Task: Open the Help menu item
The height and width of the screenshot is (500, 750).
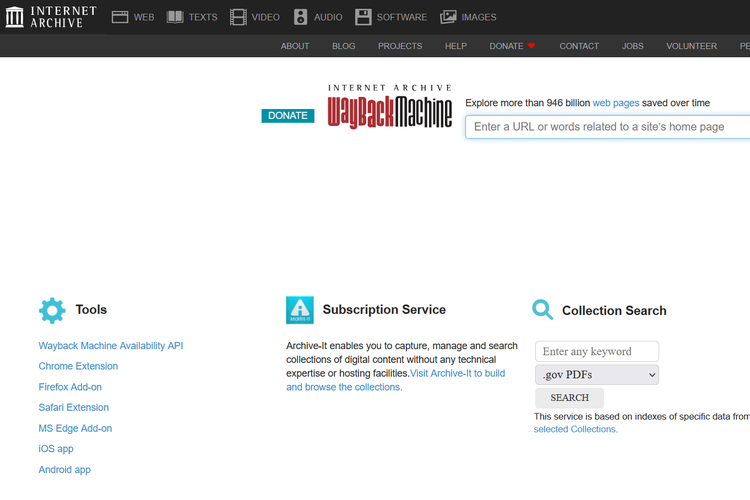Action: [455, 46]
